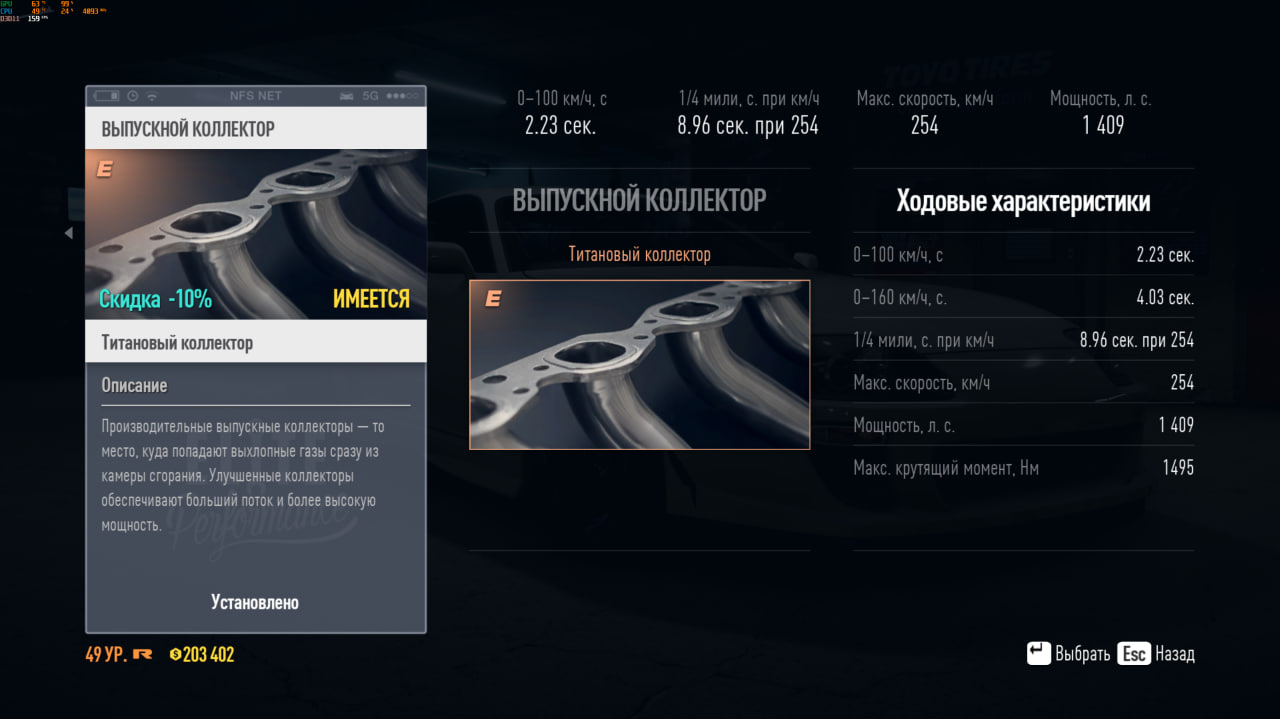1280x719 pixels.
Task: Click the reputation icon beside 49 УР.
Action: (143, 655)
